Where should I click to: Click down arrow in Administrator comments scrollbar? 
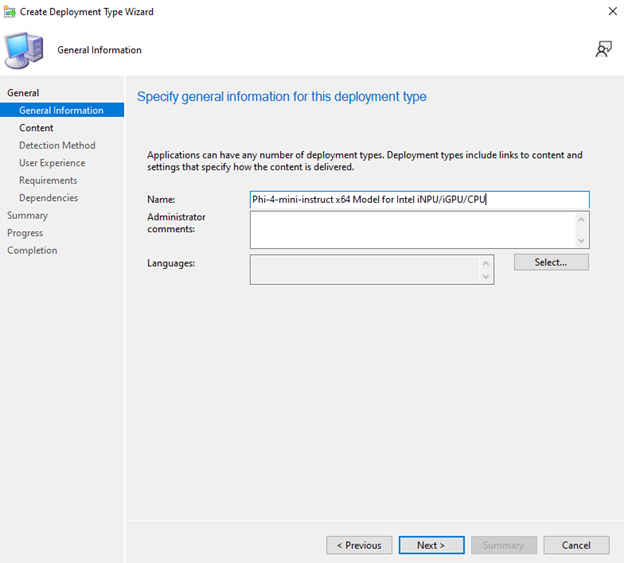[x=581, y=240]
